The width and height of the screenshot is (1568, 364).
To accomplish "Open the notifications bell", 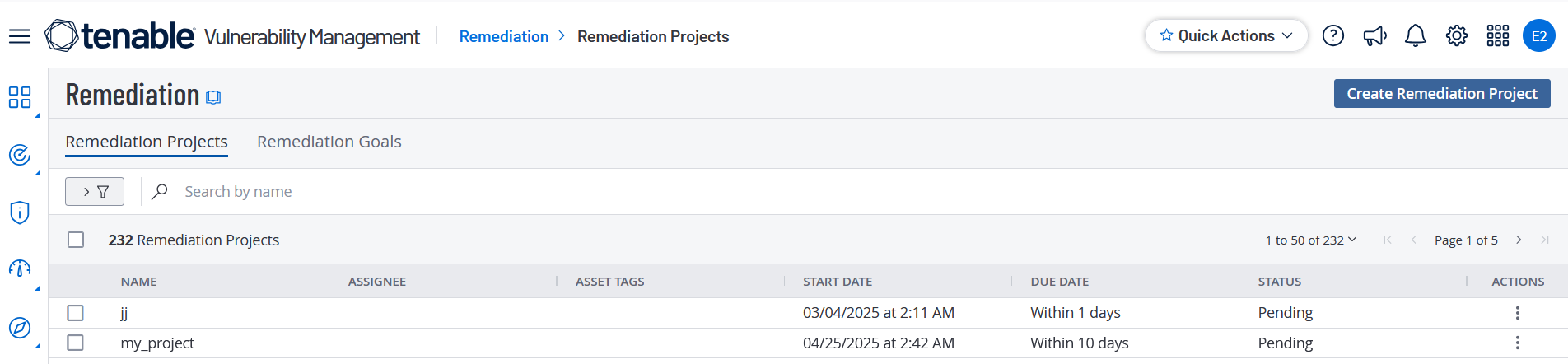I will [1415, 36].
